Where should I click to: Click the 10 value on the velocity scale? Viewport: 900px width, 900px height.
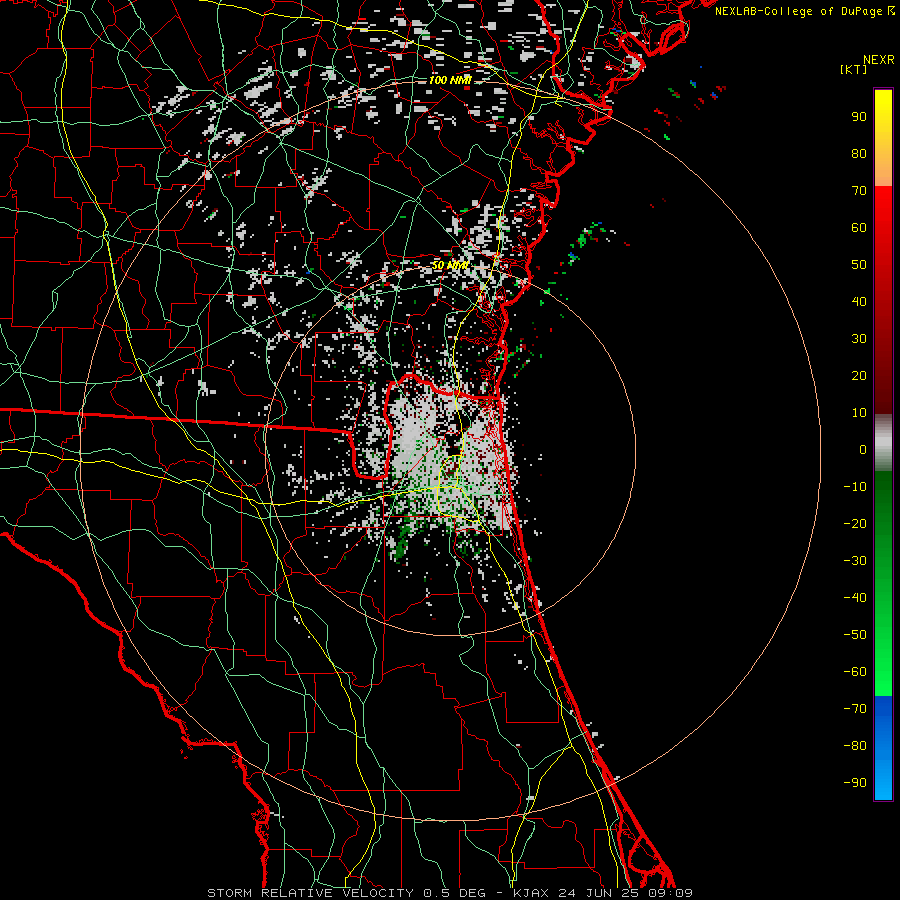click(x=859, y=413)
